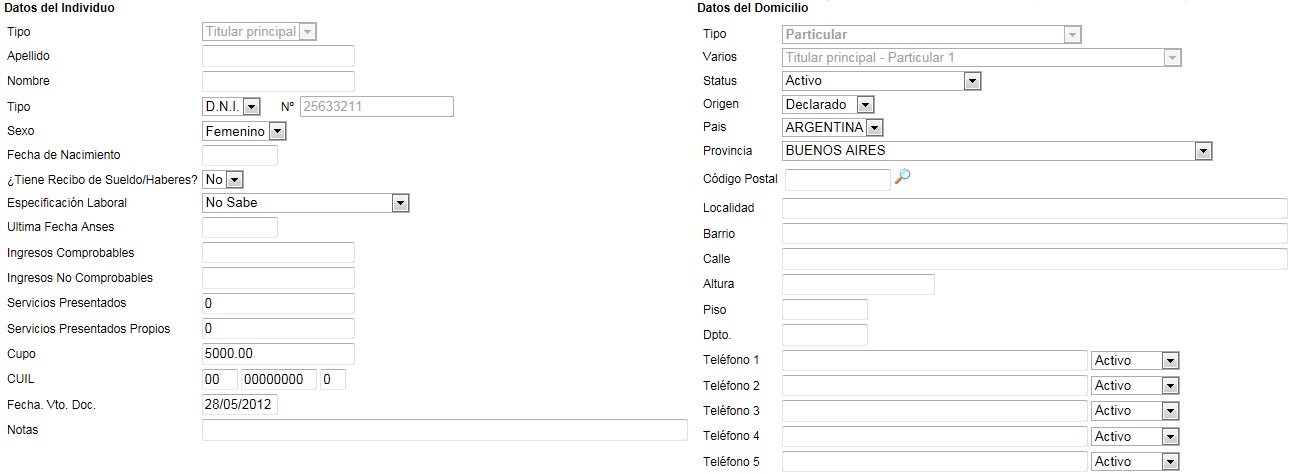Open the Teléfono 1 status dropdown
The image size is (1294, 474).
[x=1136, y=360]
